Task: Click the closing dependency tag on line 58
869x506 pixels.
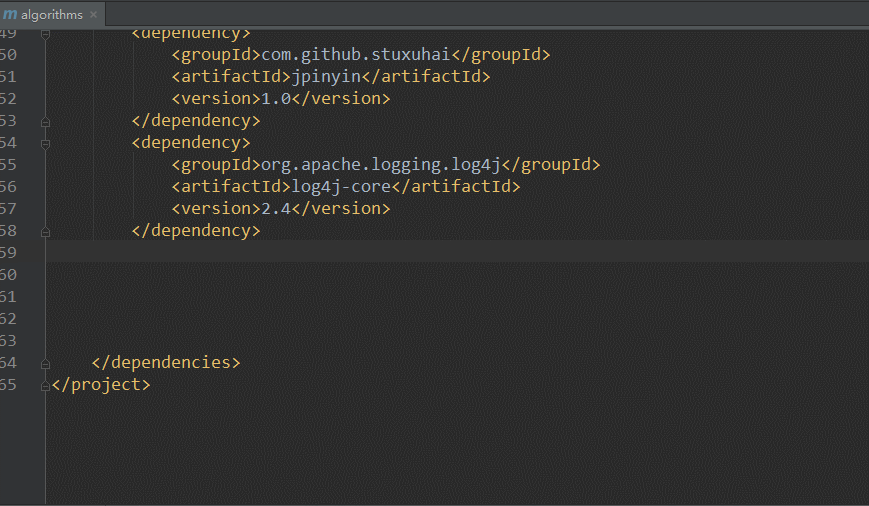Action: click(196, 231)
